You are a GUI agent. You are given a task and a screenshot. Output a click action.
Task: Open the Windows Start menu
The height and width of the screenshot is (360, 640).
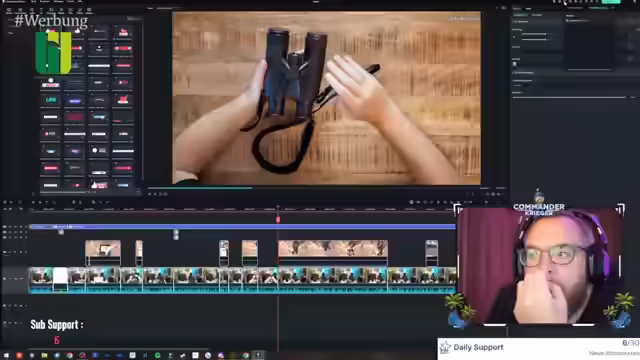coord(6,356)
